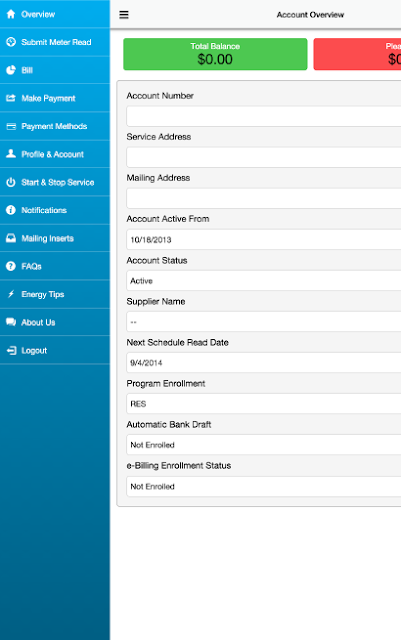Click the Make Payment share icon
This screenshot has width=401, height=640.
[11, 98]
